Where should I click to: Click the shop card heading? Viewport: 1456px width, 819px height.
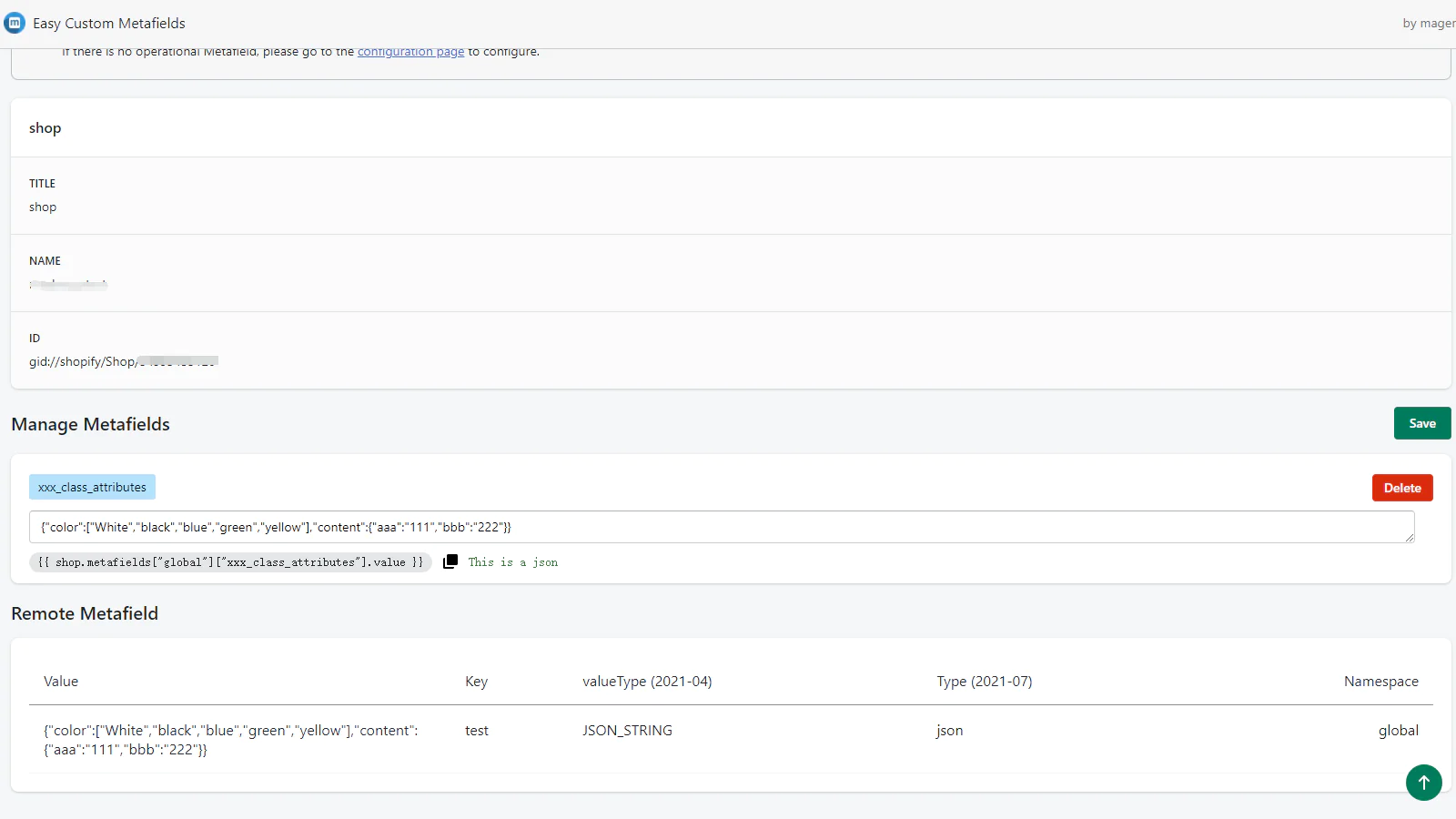click(x=45, y=127)
